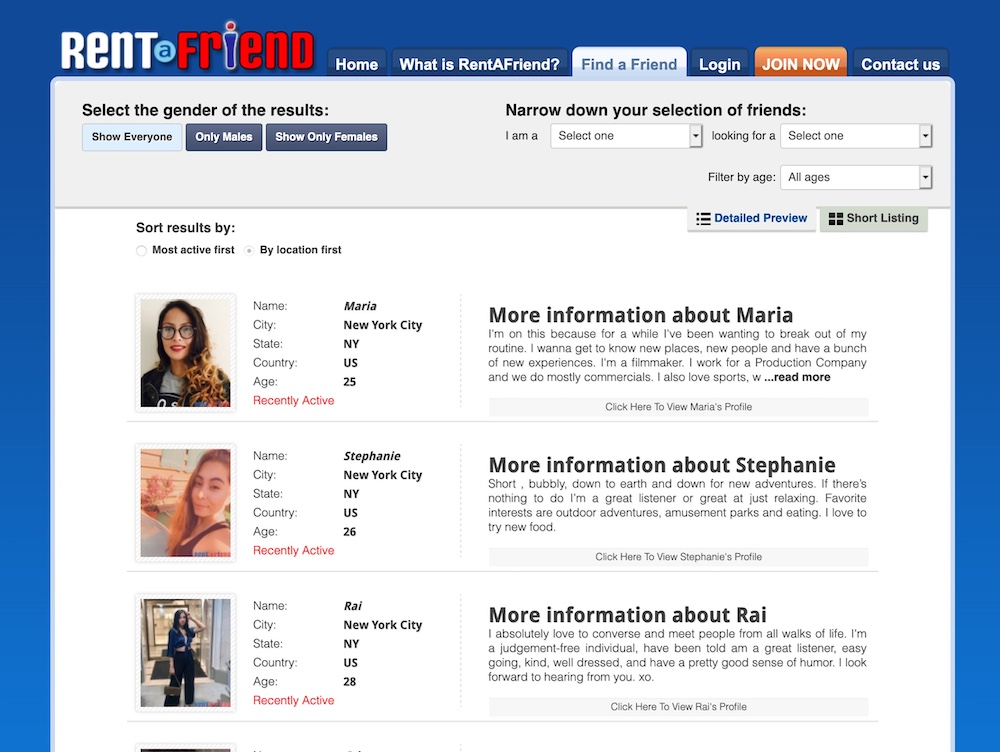
Task: Go to the Home tab
Action: 356,63
